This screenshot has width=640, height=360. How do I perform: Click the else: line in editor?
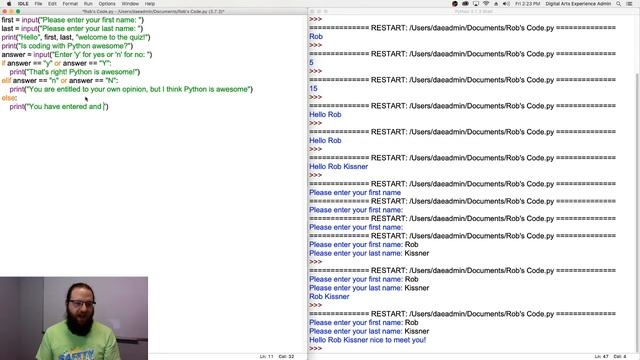coord(9,98)
